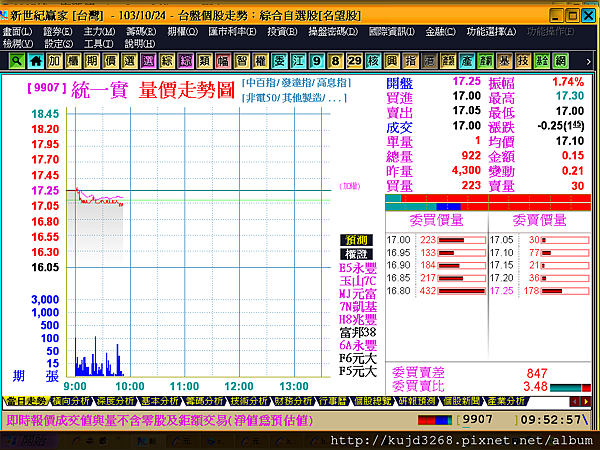Click the 委買賣比 ratio bar
Screen dimensions: 600x450
[570, 388]
